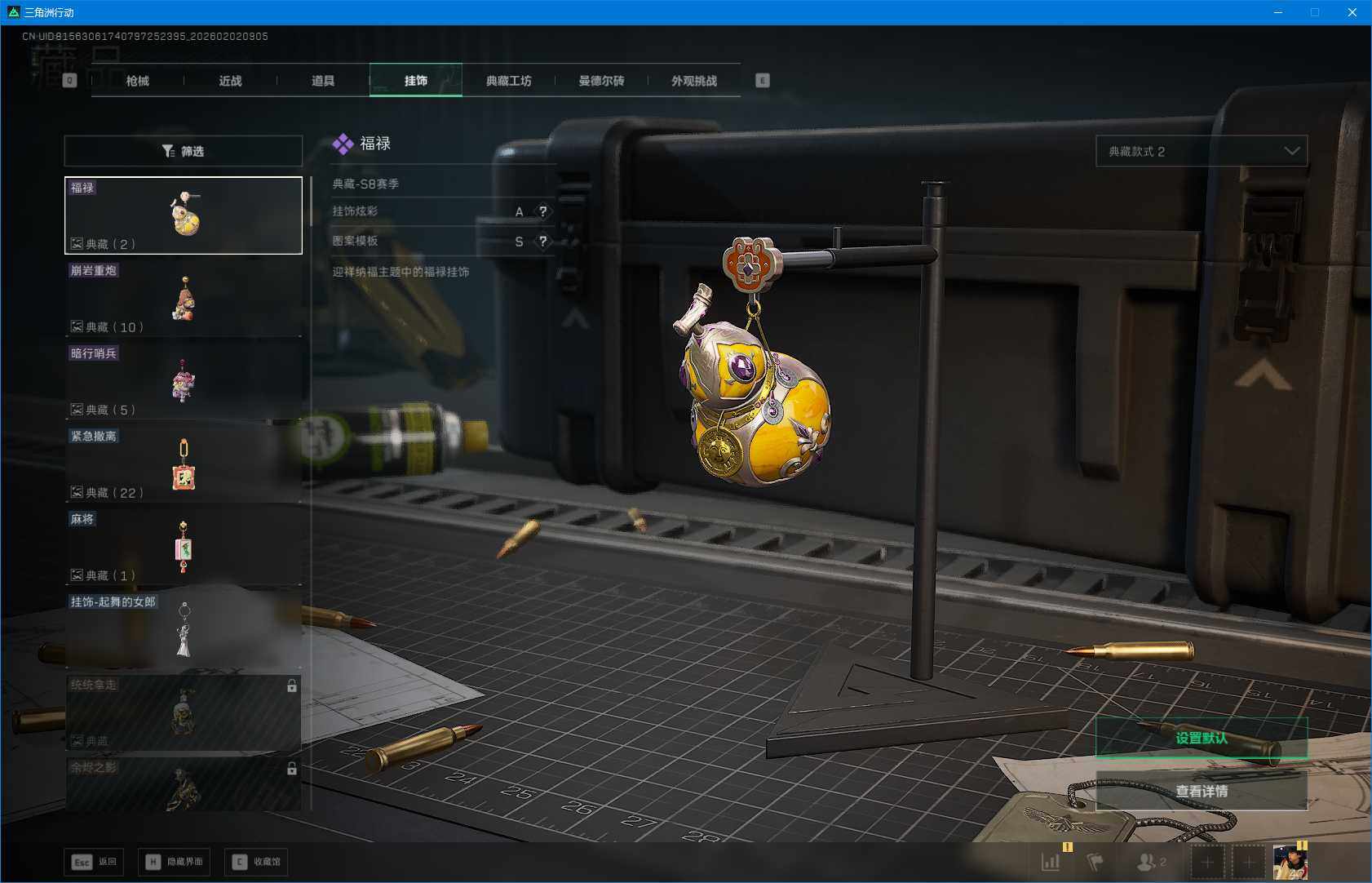The height and width of the screenshot is (883, 1372).
Task: Open the 筛选 filter panel
Action: pos(183,151)
